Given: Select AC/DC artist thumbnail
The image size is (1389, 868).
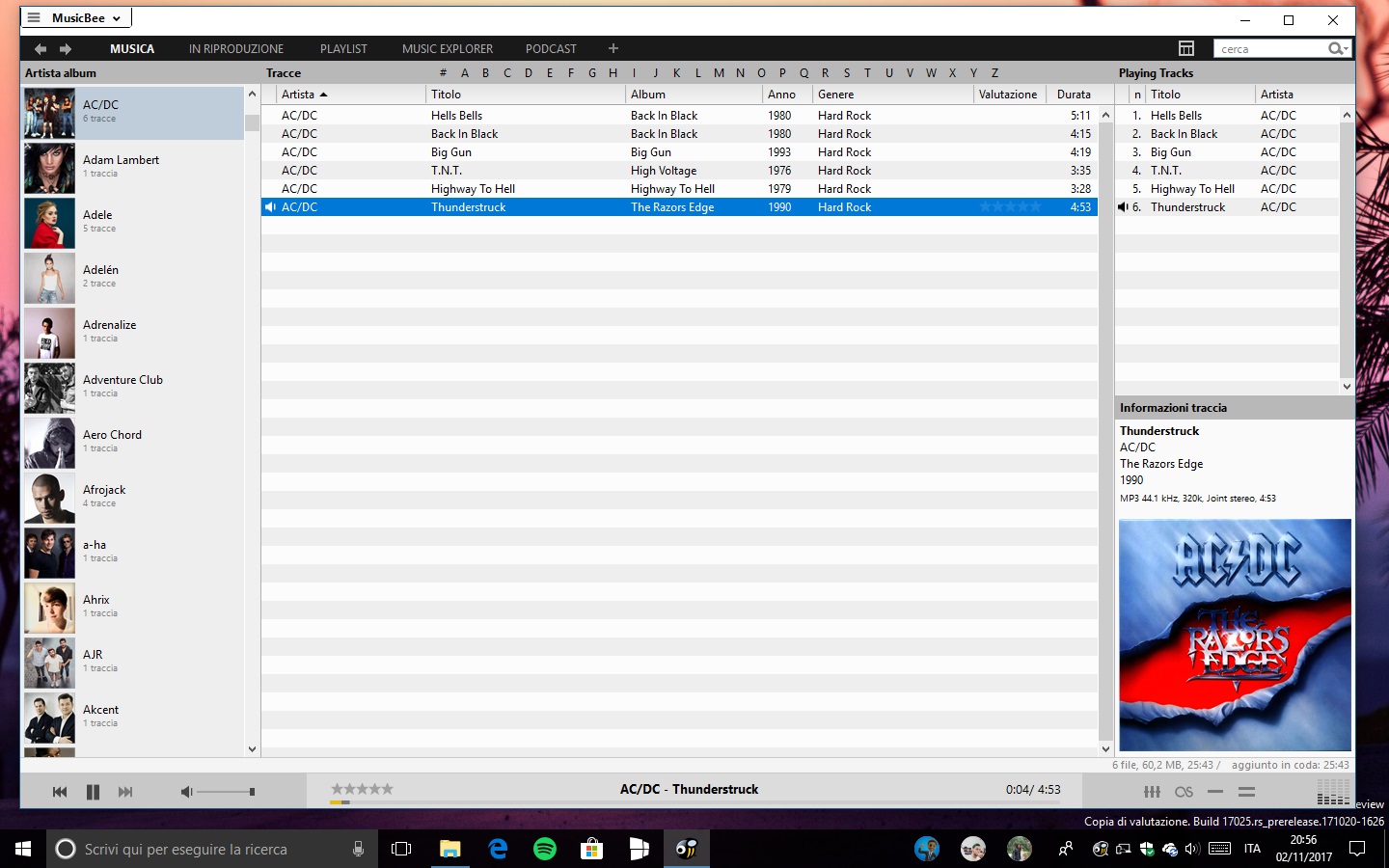Looking at the screenshot, I should [49, 114].
